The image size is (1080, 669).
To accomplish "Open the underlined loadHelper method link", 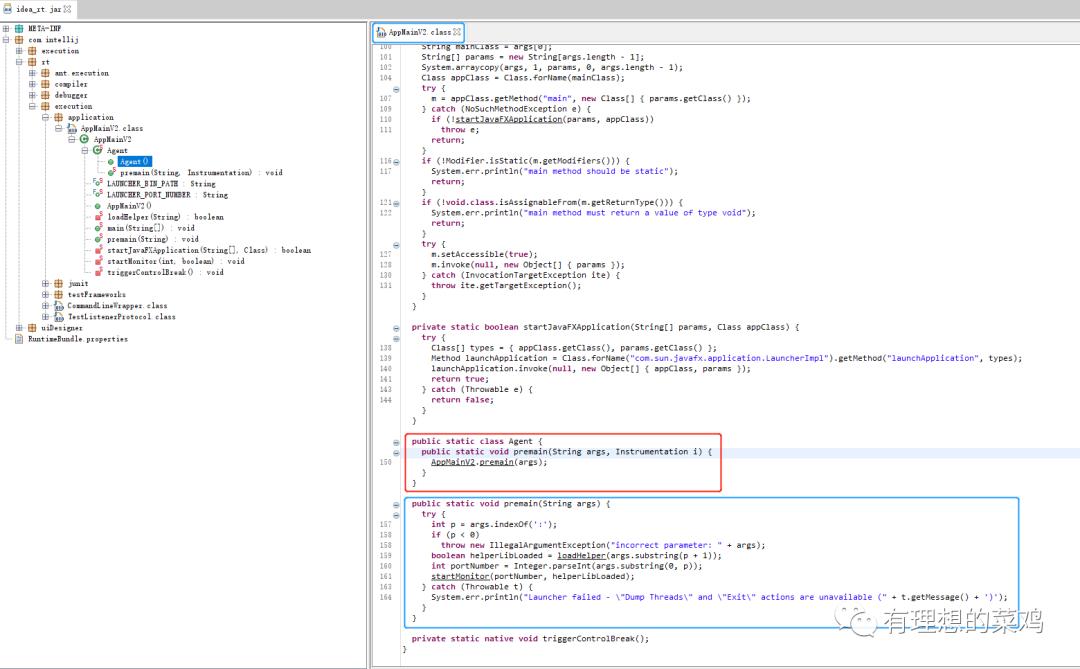I will pyautogui.click(x=581, y=555).
